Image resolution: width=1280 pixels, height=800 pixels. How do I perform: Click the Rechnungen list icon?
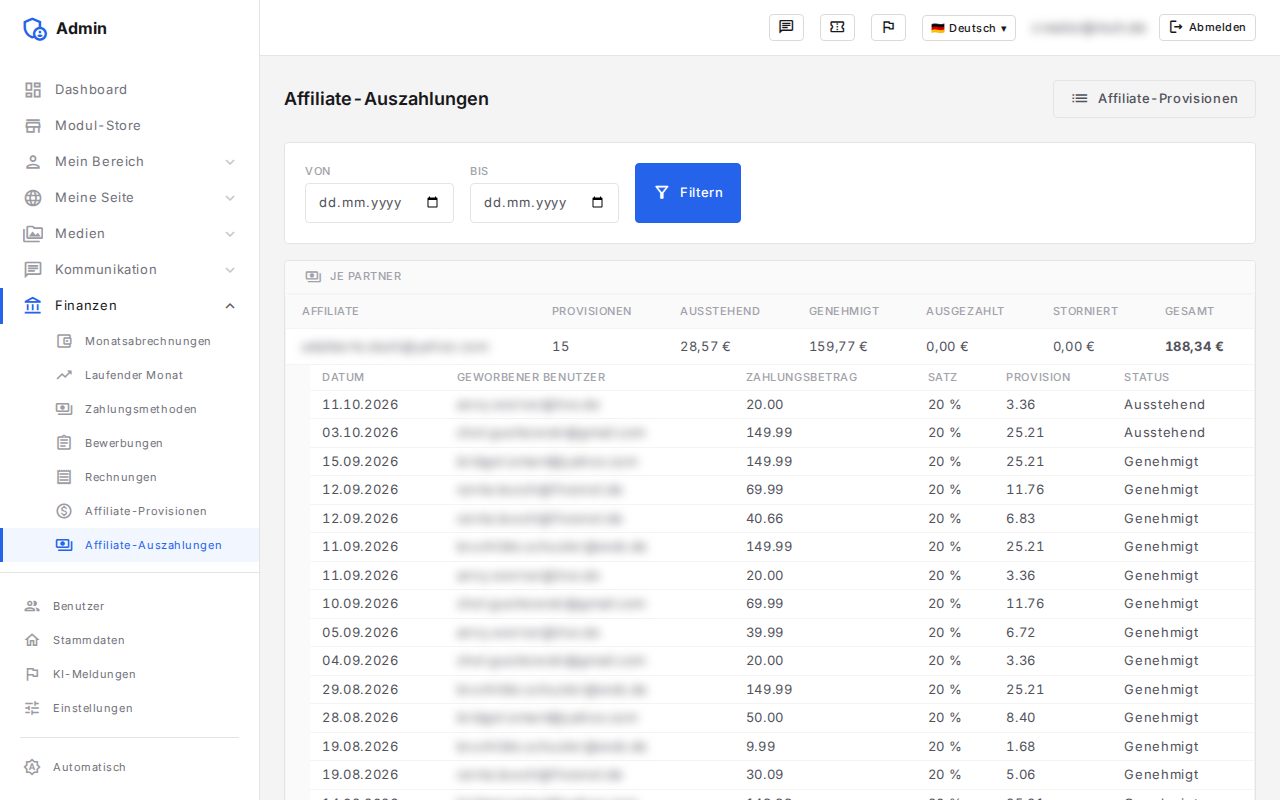(x=64, y=477)
